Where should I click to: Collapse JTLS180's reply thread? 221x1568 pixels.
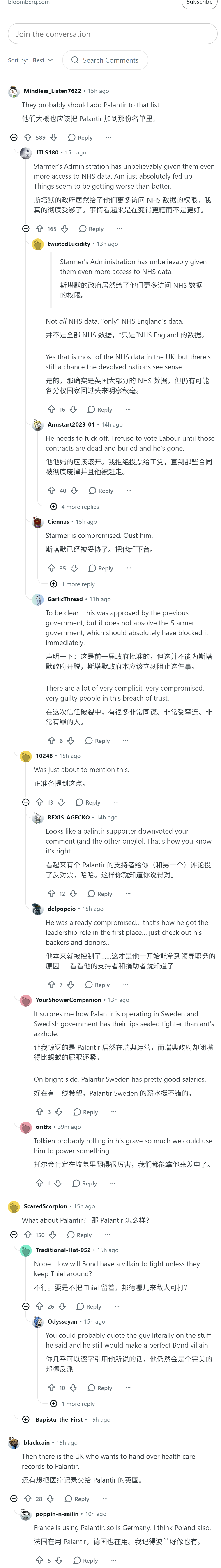(25, 229)
